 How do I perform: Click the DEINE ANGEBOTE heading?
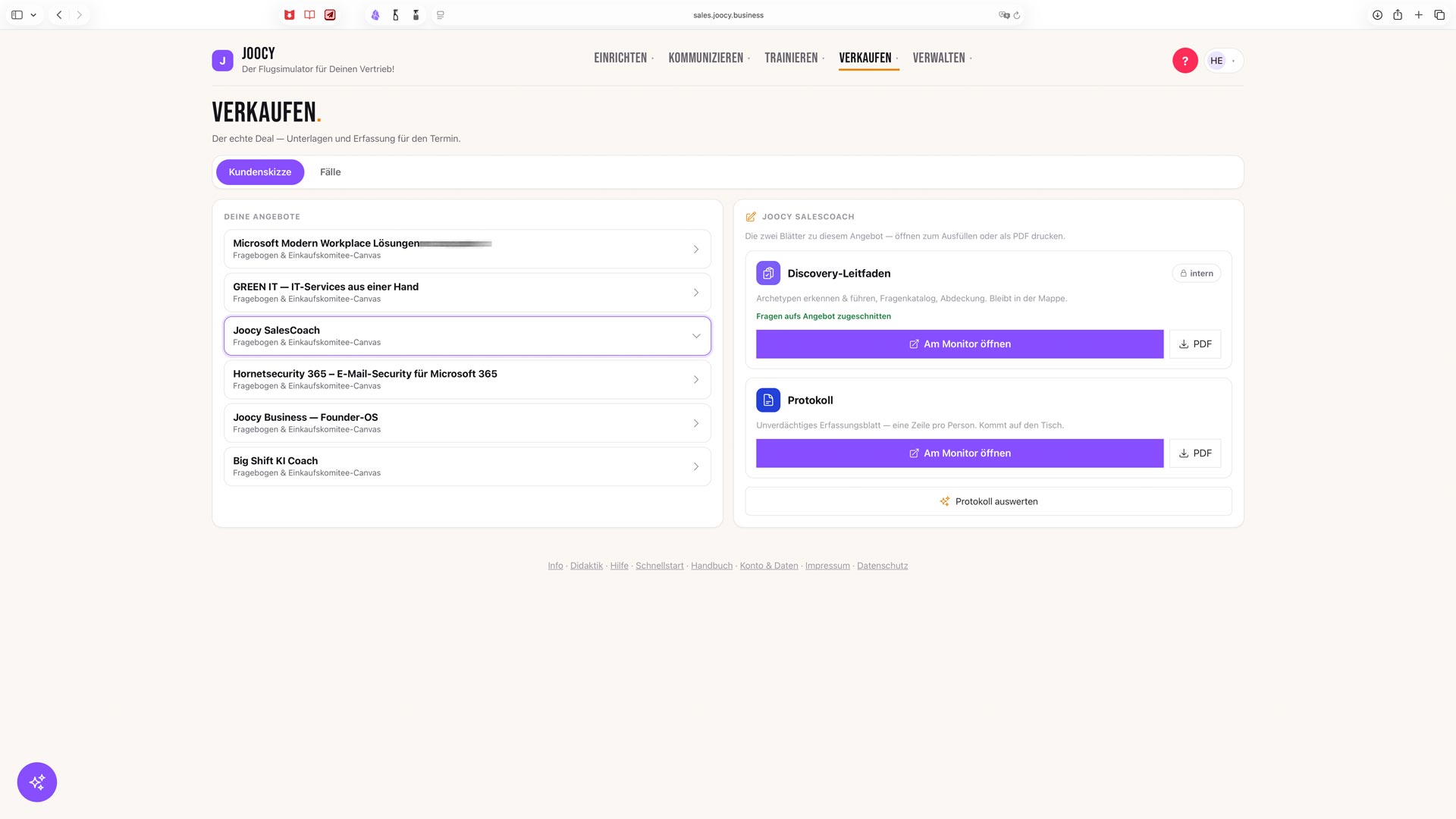click(262, 217)
